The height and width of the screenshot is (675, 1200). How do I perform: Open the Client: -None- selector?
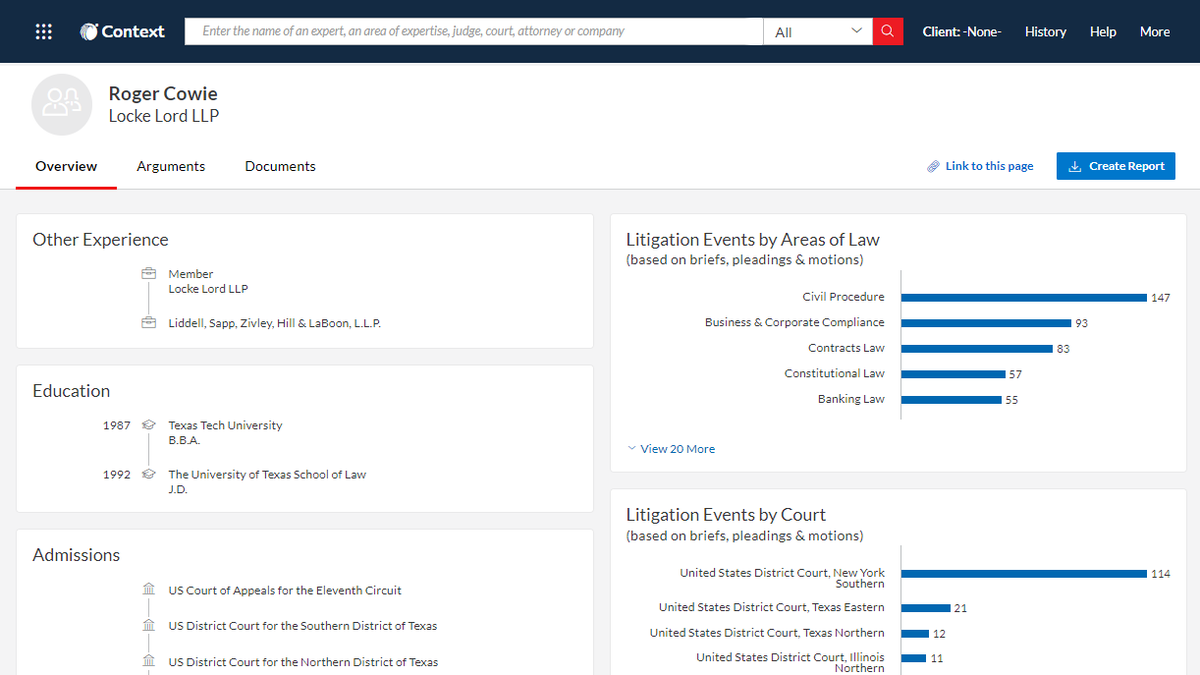point(962,31)
